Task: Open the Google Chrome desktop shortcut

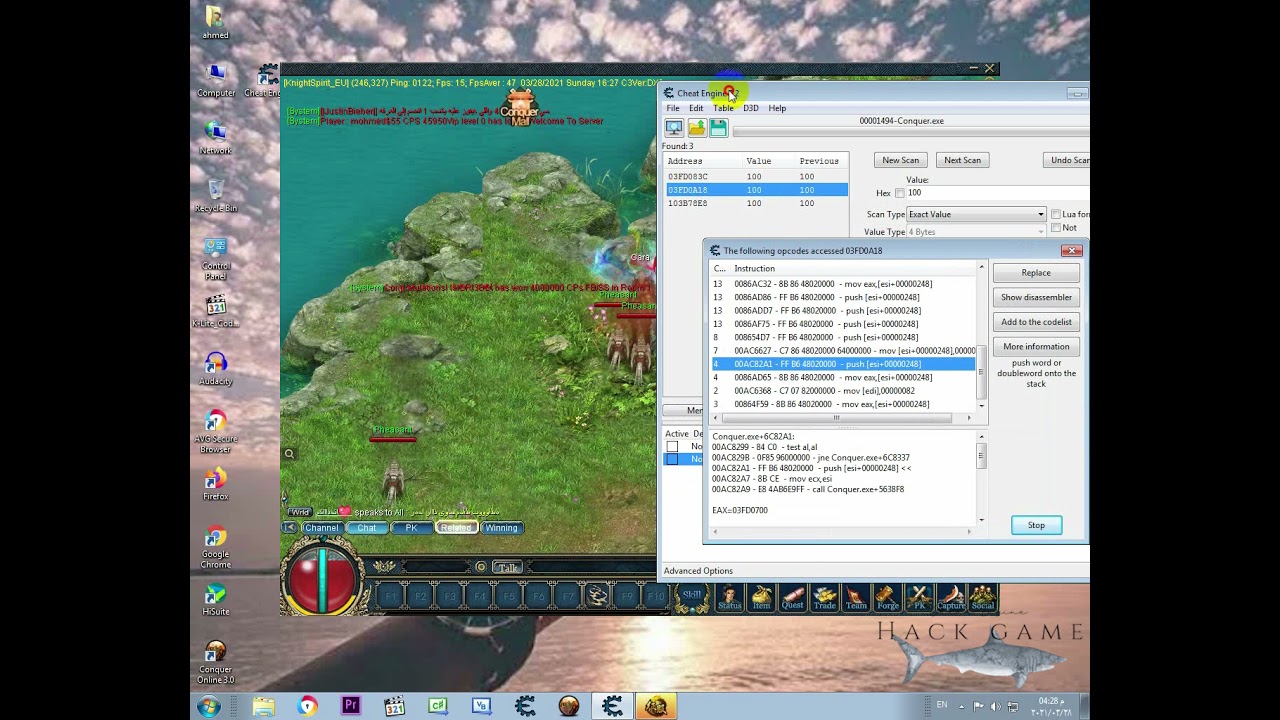Action: (215, 545)
